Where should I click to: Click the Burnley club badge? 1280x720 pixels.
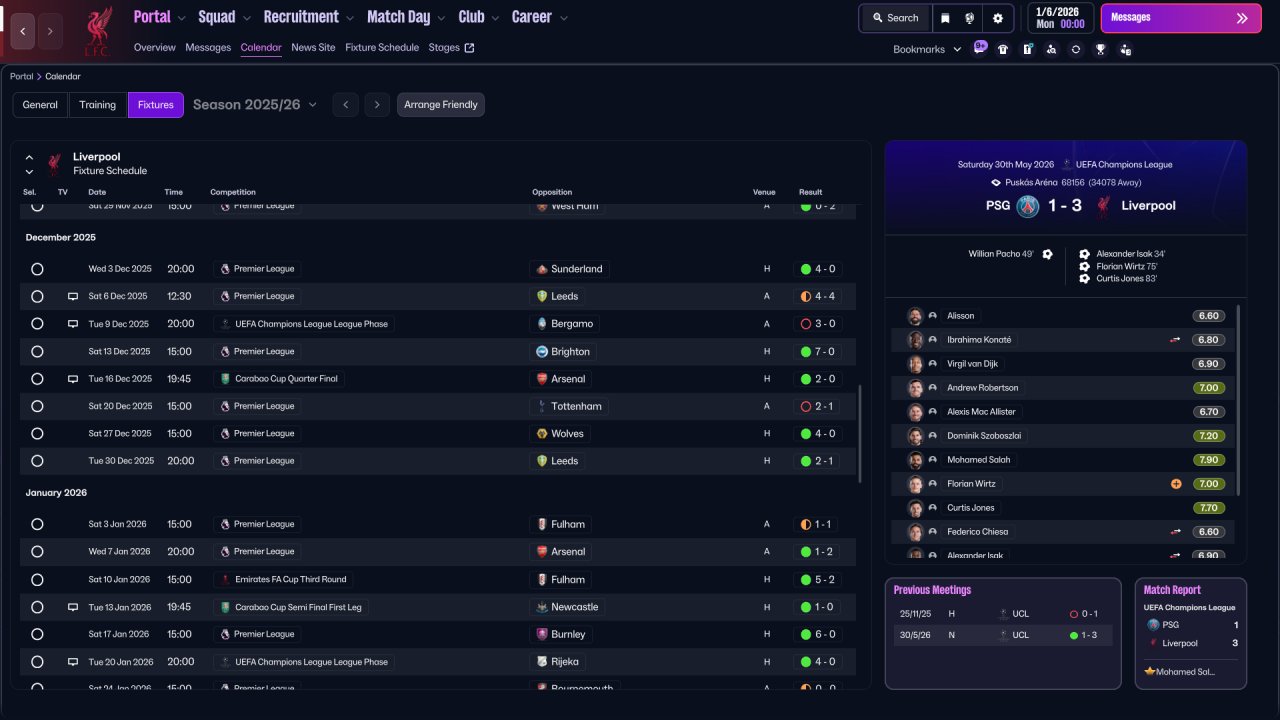click(542, 634)
